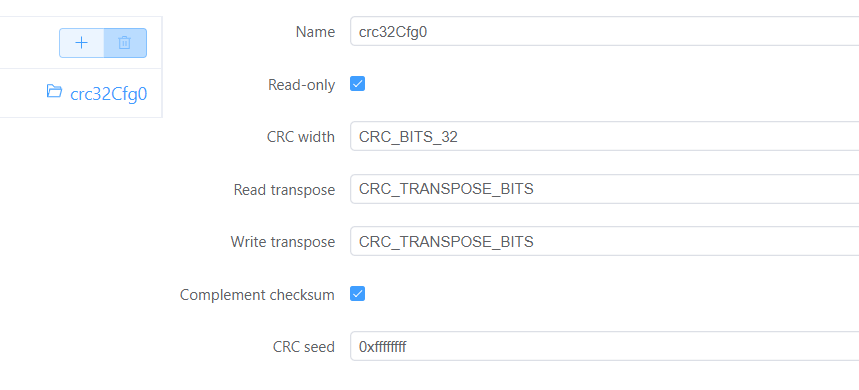Click into the CRC seed field with 0xffffffff
The height and width of the screenshot is (390, 859).
point(604,346)
